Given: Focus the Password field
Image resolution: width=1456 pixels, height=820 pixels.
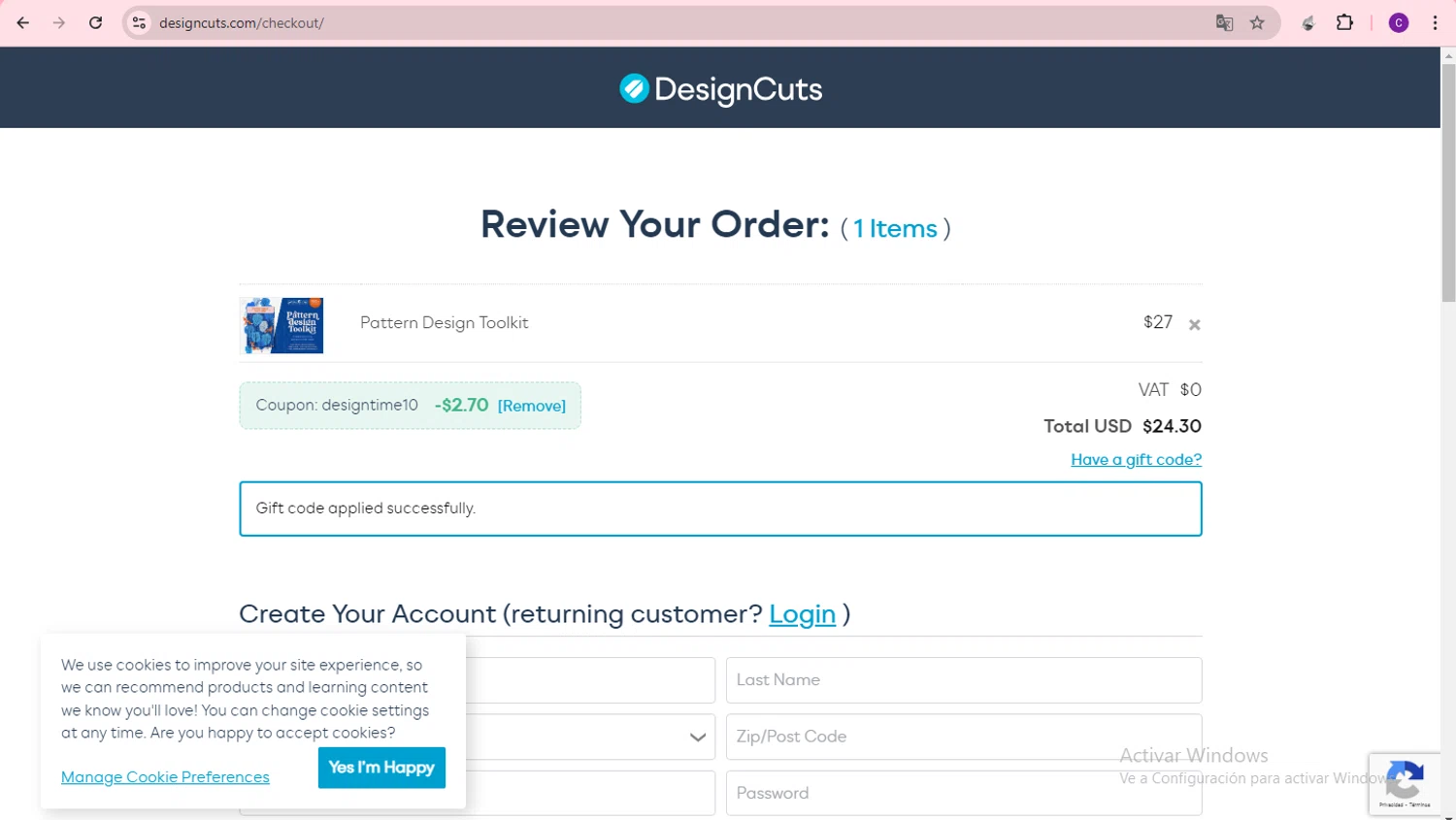Looking at the screenshot, I should (964, 793).
